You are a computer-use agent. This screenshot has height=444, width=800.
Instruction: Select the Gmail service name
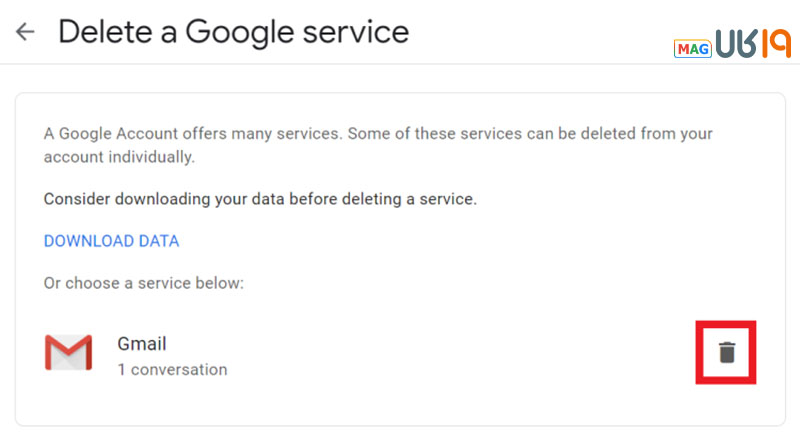click(x=142, y=344)
